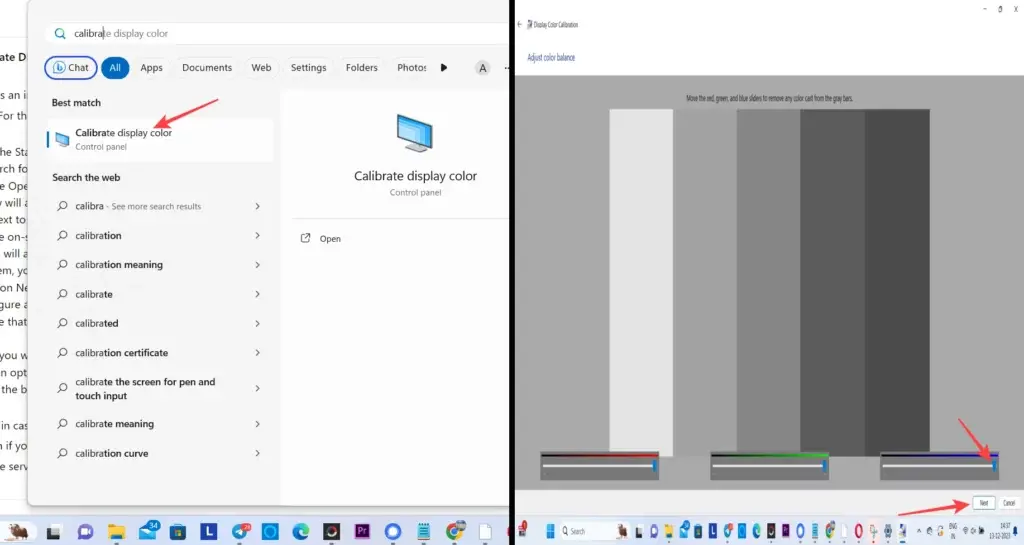This screenshot has width=1024, height=545.
Task: Open Telegram from the left taskbar
Action: (x=240, y=531)
